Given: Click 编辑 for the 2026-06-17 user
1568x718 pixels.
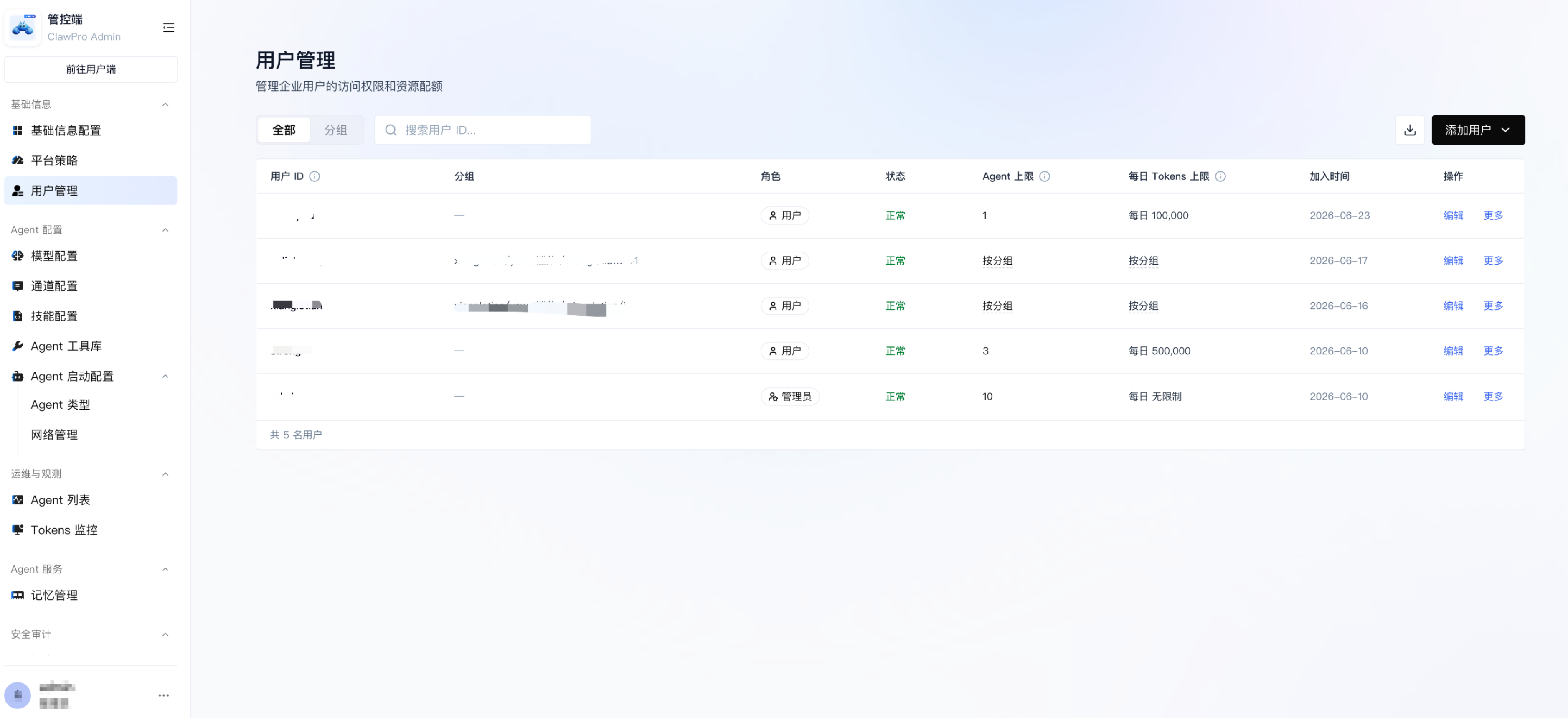Looking at the screenshot, I should [x=1453, y=261].
